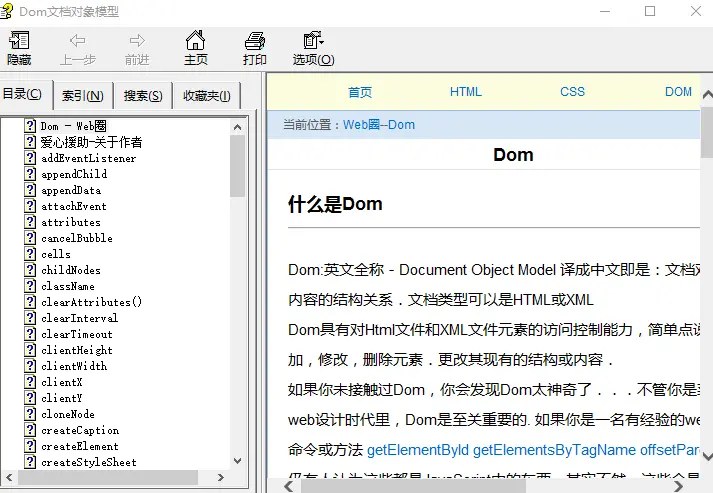Image resolution: width=713 pixels, height=493 pixels.
Task: Click the tree list scroll-down arrow
Action: pyautogui.click(x=237, y=461)
